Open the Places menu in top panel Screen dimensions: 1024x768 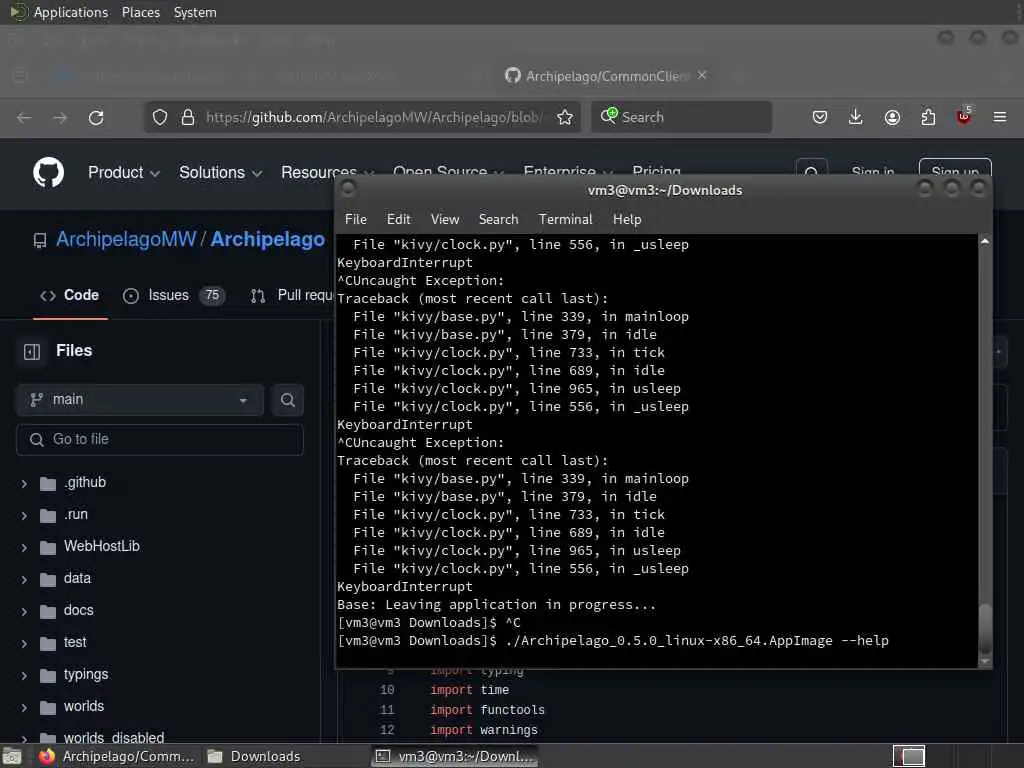click(141, 12)
